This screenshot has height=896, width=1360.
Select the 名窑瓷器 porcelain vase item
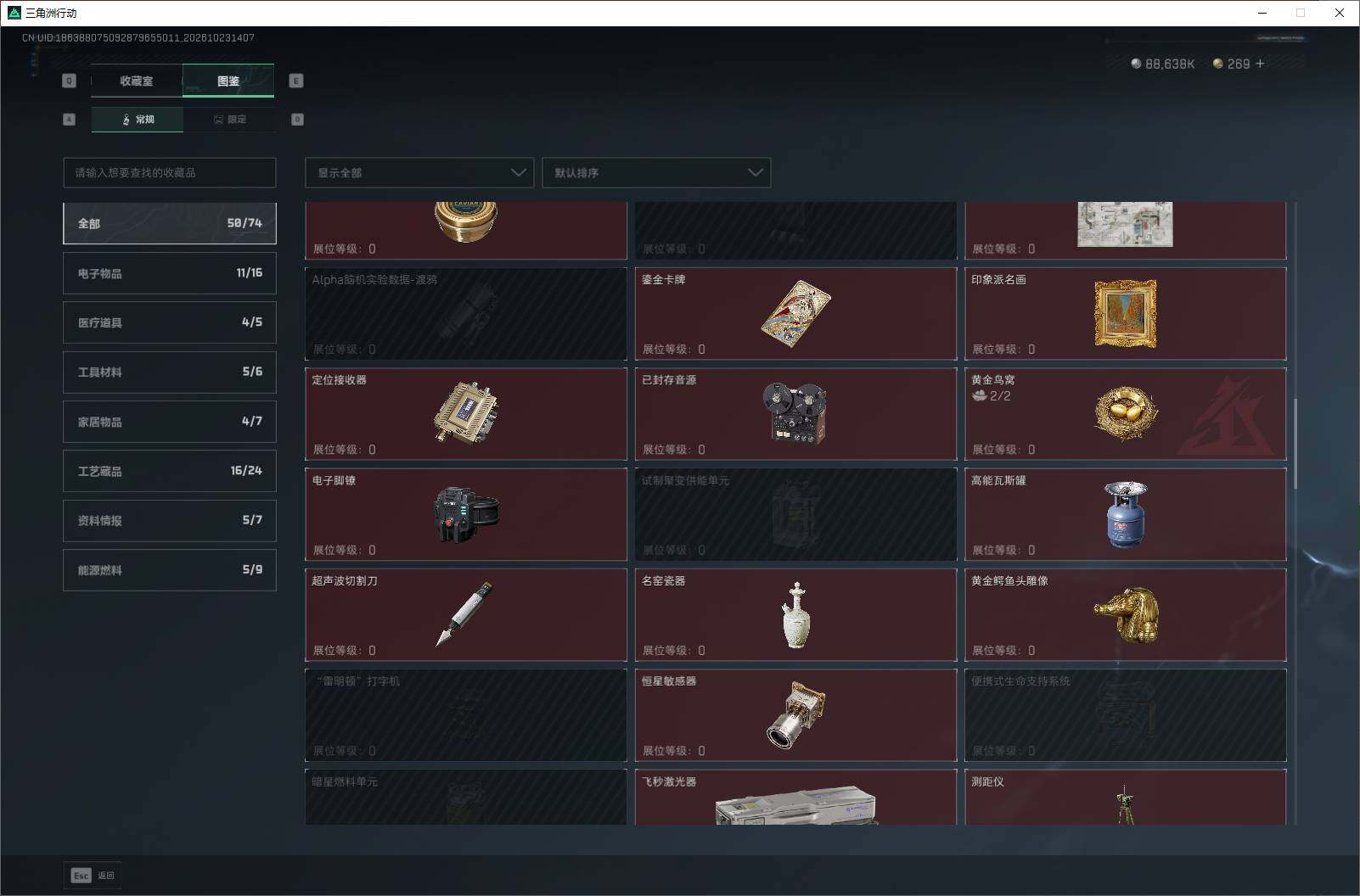click(x=795, y=615)
